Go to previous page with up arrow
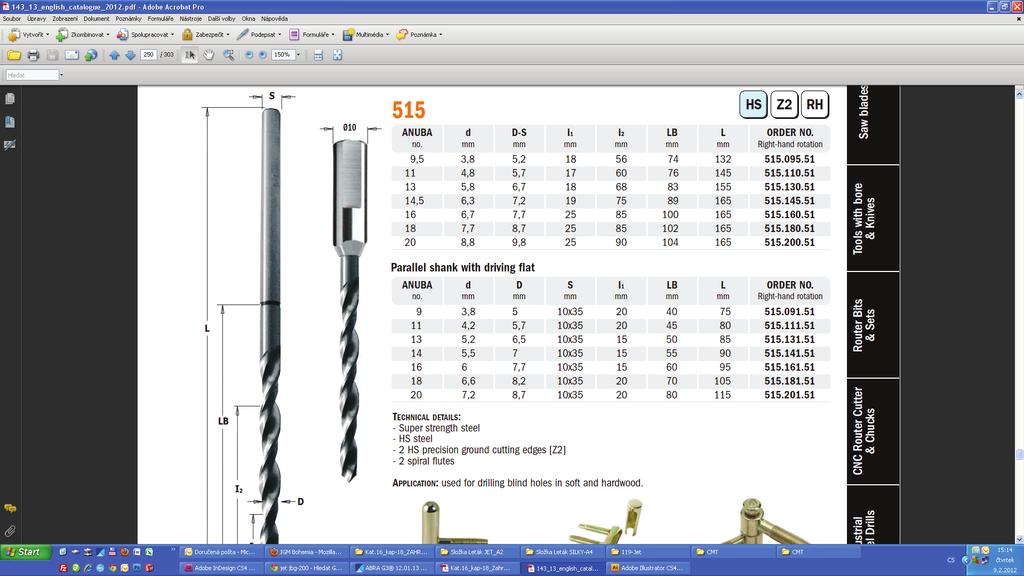 click(x=114, y=56)
